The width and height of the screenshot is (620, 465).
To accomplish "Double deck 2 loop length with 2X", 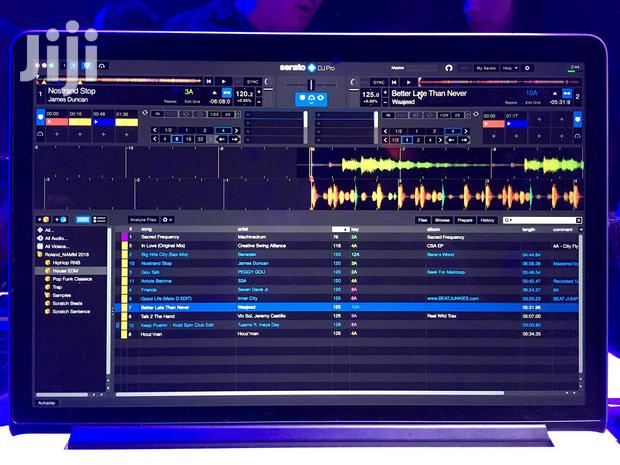I will click(x=457, y=115).
